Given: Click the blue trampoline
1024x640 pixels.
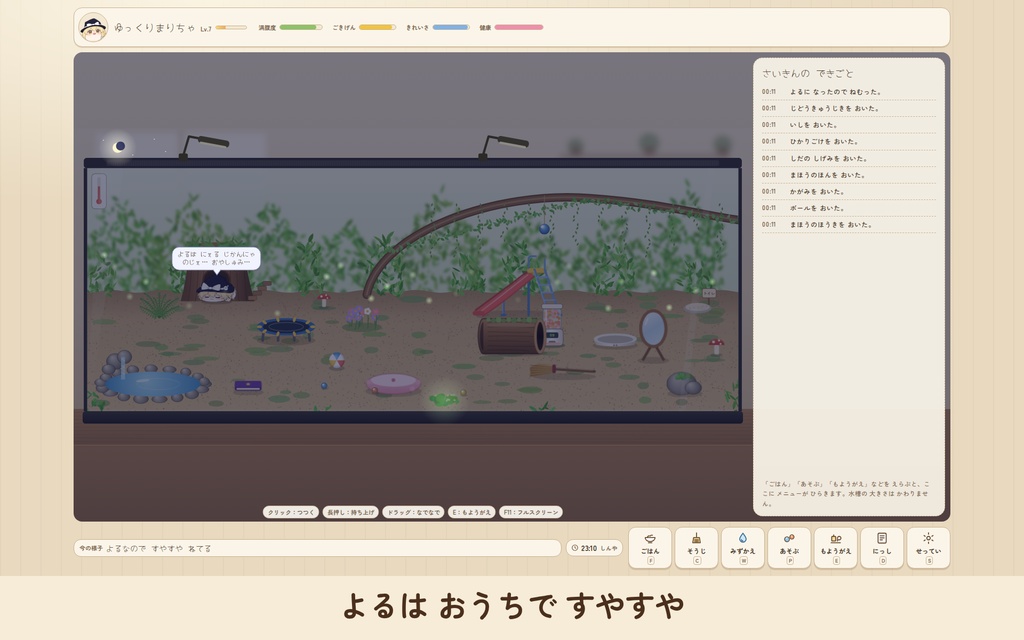Looking at the screenshot, I should click(285, 328).
